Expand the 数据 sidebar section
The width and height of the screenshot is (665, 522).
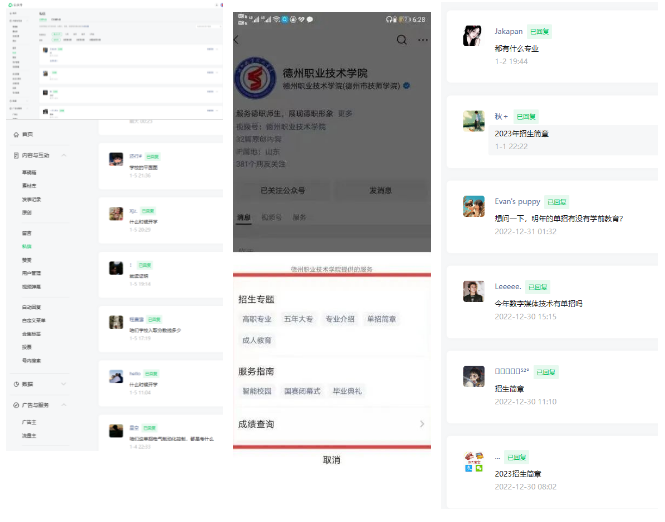pos(65,383)
